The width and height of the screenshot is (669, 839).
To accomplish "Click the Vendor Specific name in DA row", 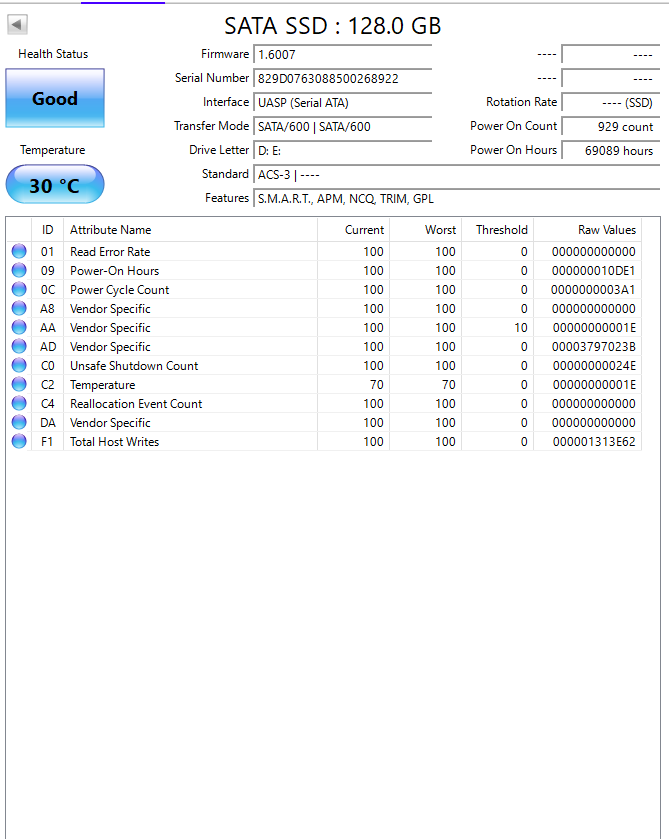I will (x=110, y=423).
